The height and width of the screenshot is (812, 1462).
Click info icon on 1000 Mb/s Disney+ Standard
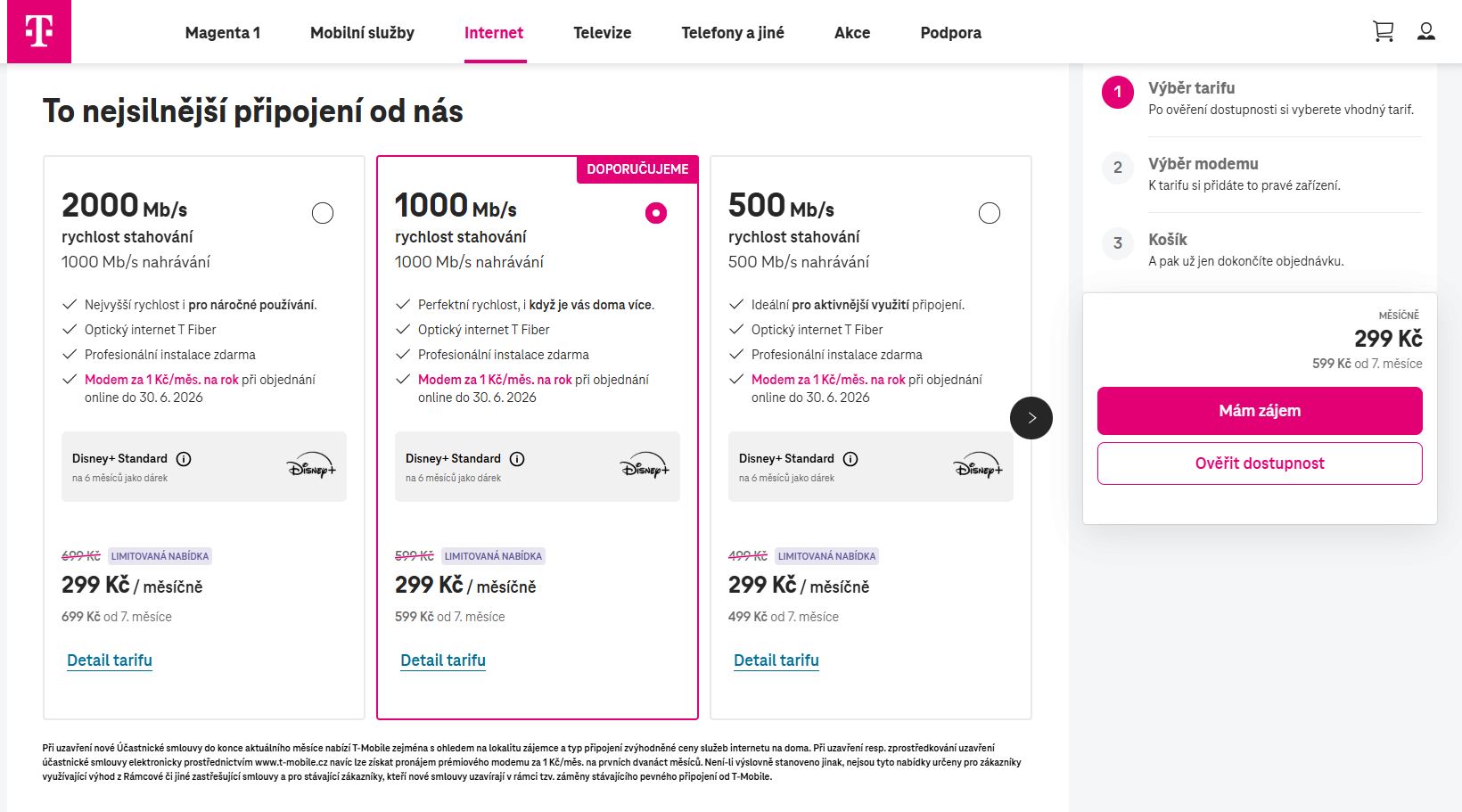click(517, 459)
